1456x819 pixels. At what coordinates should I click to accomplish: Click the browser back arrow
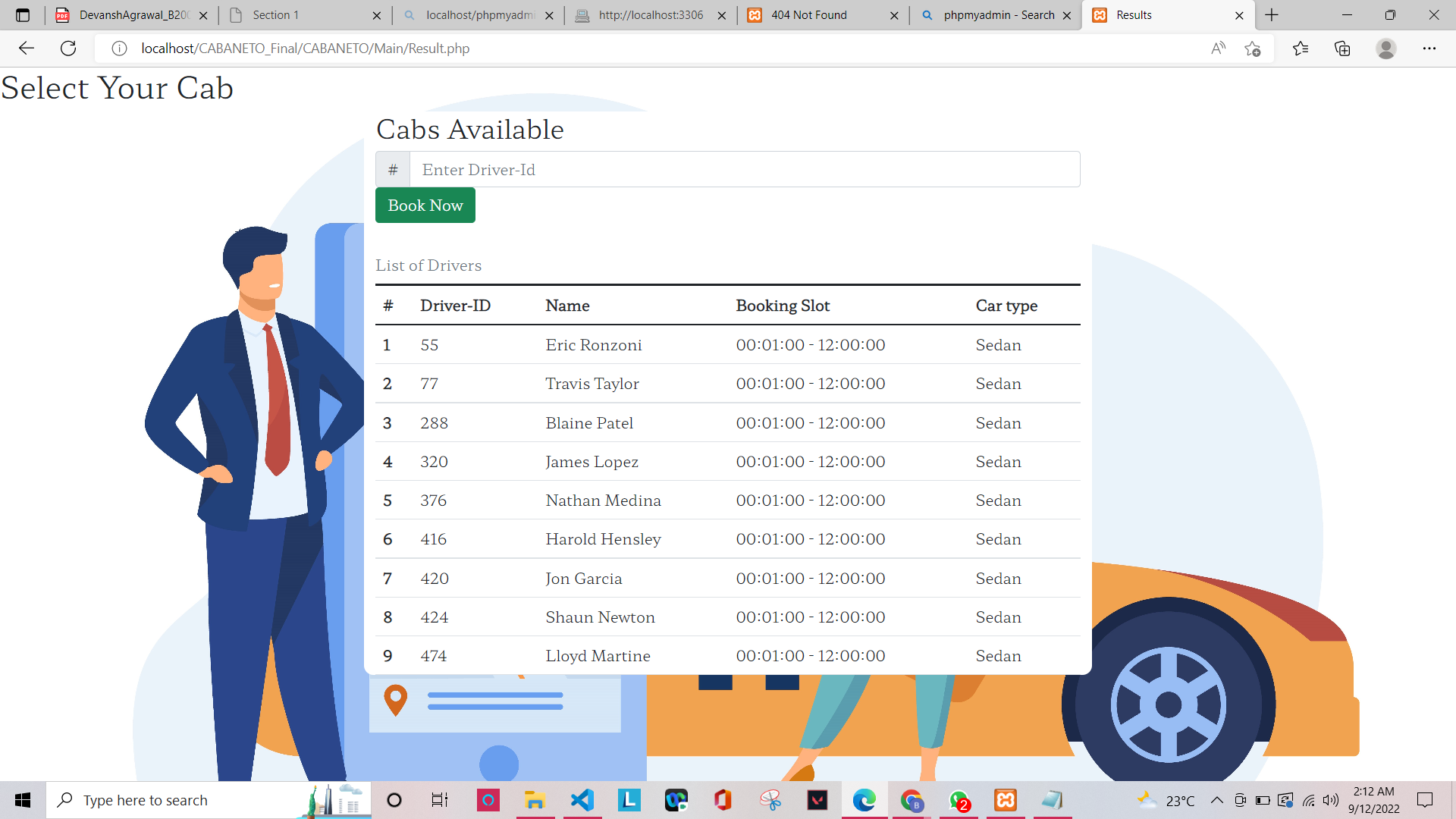27,48
